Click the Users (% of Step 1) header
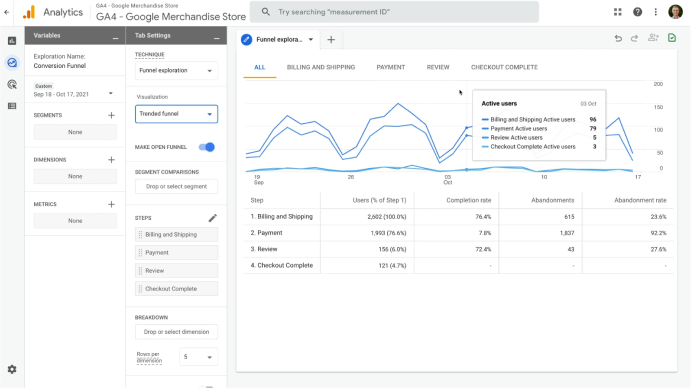The width and height of the screenshot is (691, 388). click(379, 200)
